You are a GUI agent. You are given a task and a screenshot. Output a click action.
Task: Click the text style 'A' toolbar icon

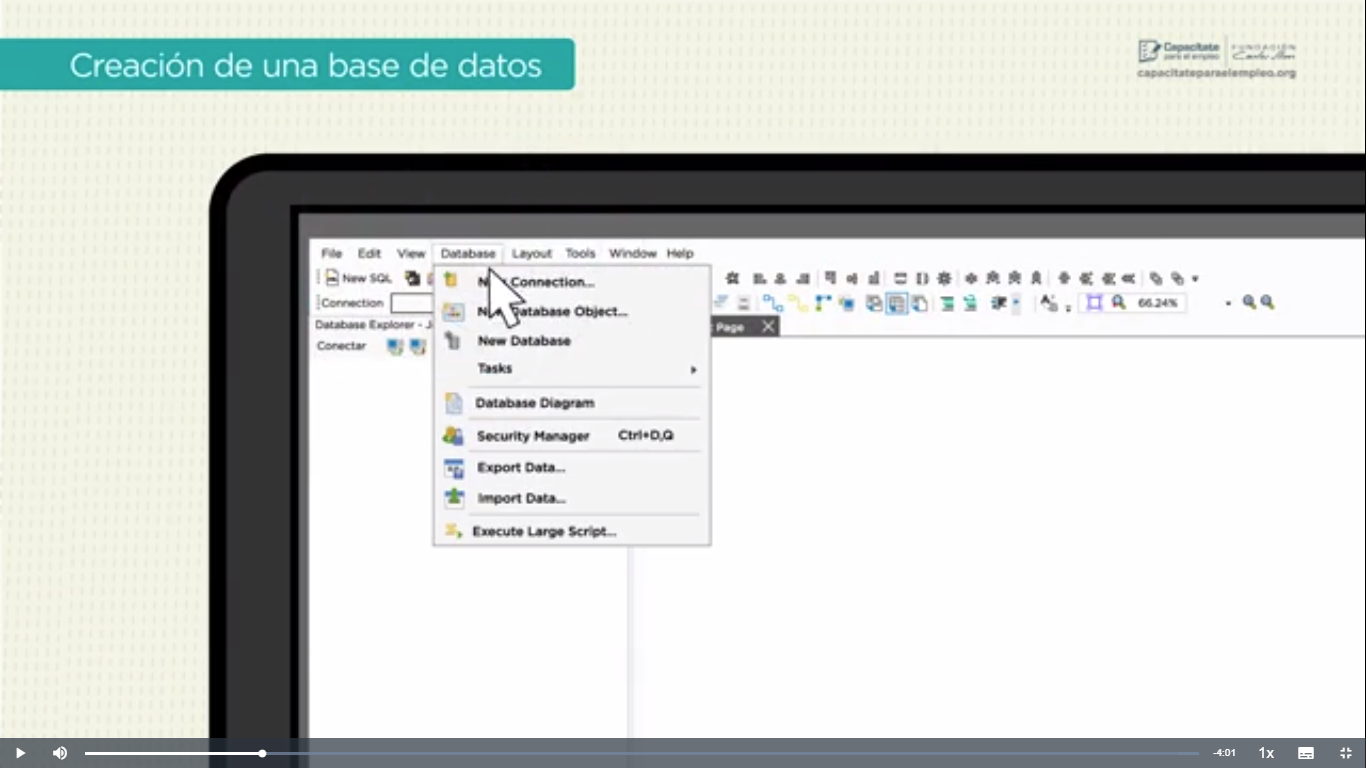tap(1048, 303)
